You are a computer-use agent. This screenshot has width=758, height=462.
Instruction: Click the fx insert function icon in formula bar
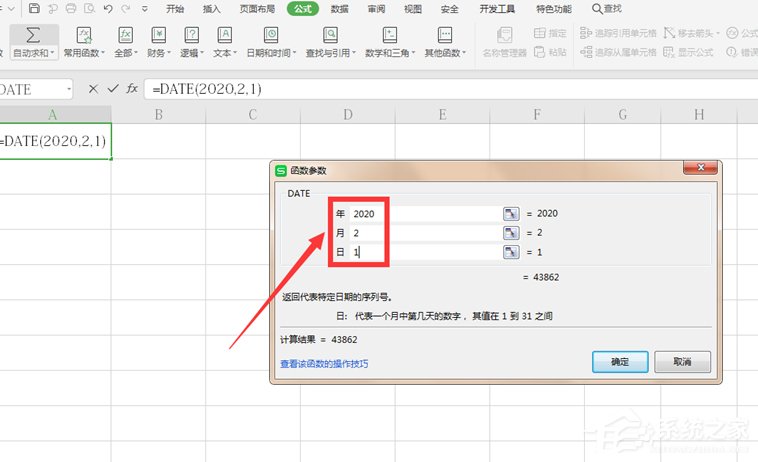click(132, 89)
